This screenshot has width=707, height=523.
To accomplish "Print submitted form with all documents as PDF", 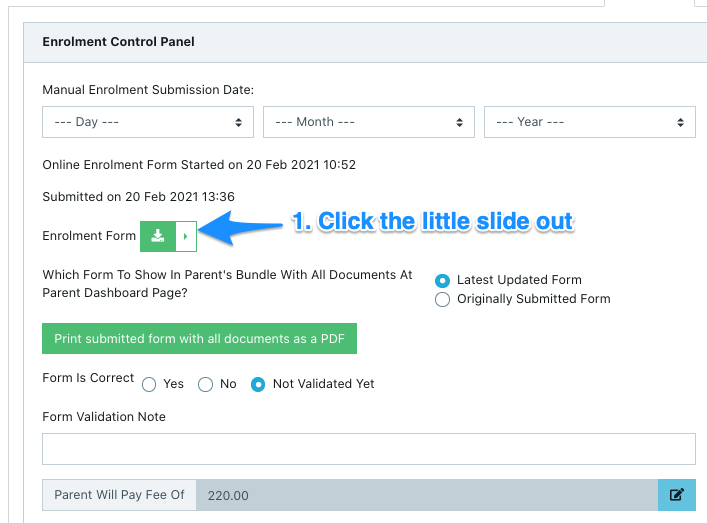I will 199,339.
